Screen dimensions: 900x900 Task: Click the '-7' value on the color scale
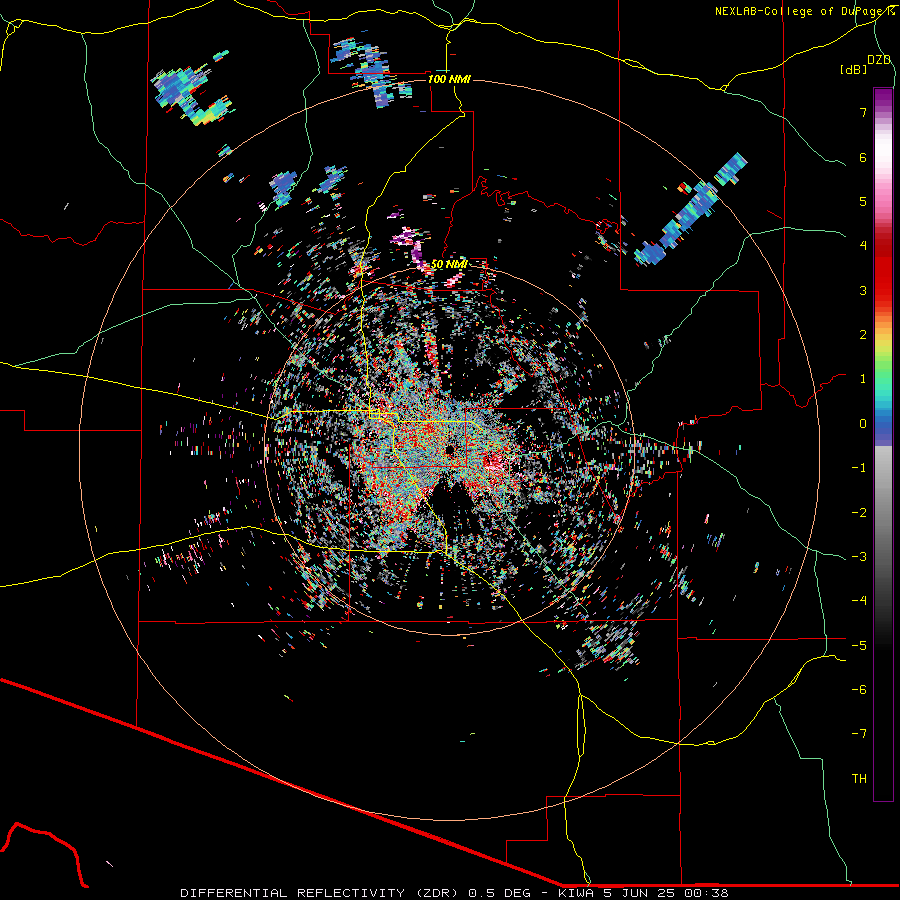(x=859, y=734)
